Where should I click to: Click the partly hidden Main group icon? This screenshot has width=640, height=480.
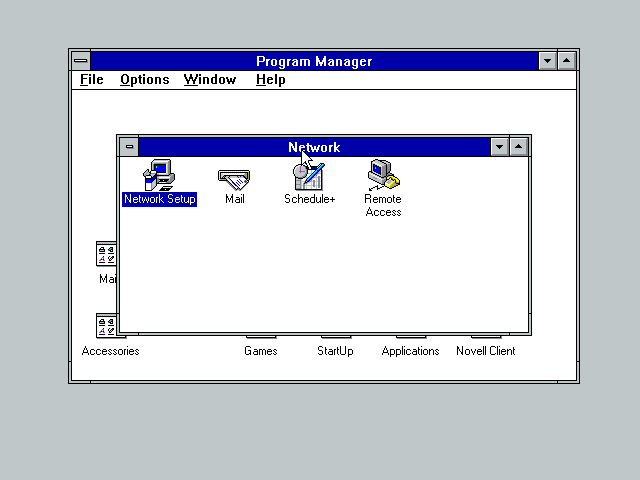click(x=106, y=253)
